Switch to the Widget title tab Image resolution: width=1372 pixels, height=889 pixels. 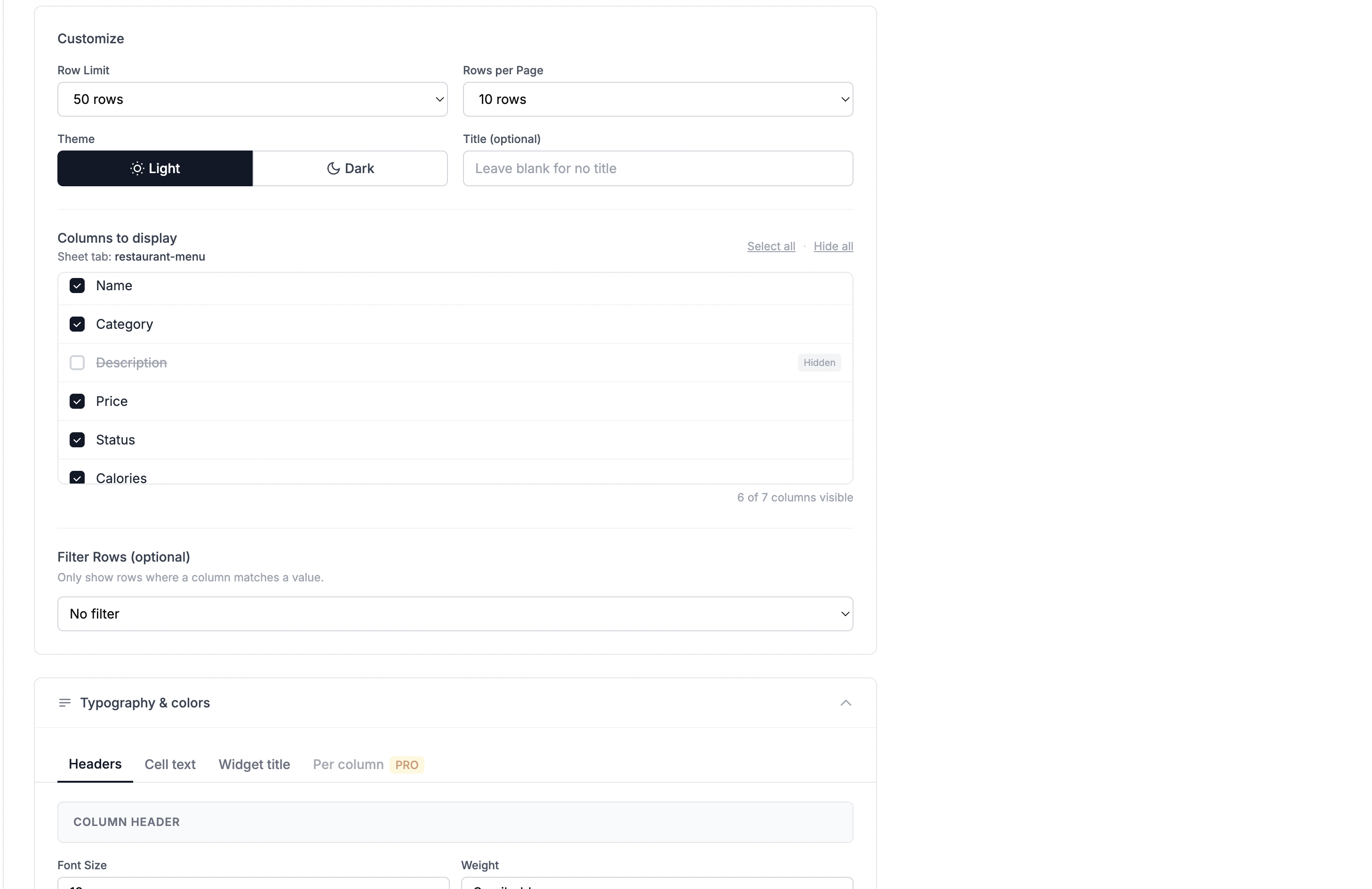point(254,764)
